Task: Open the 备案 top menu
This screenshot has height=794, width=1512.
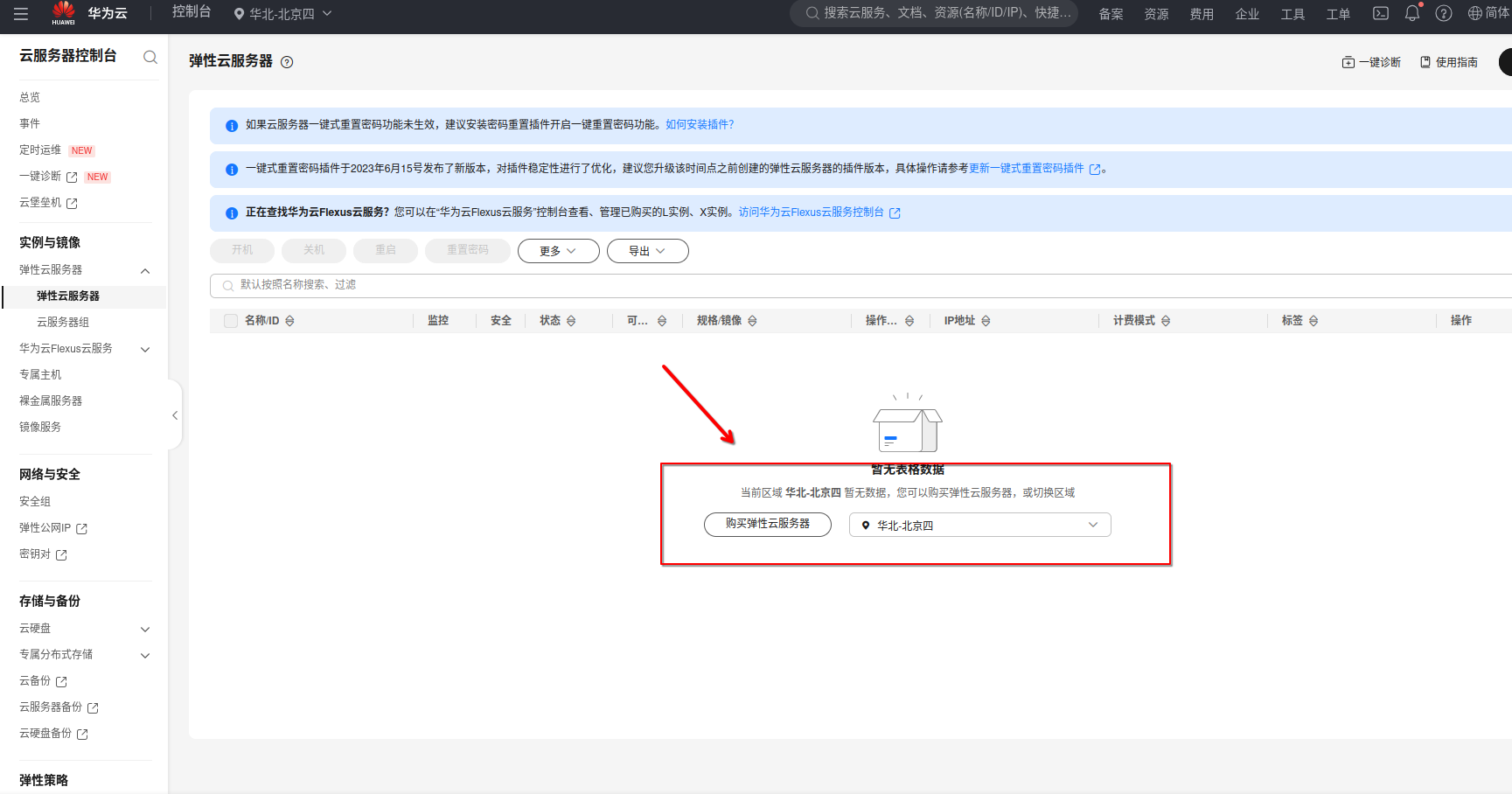Action: 1111,14
